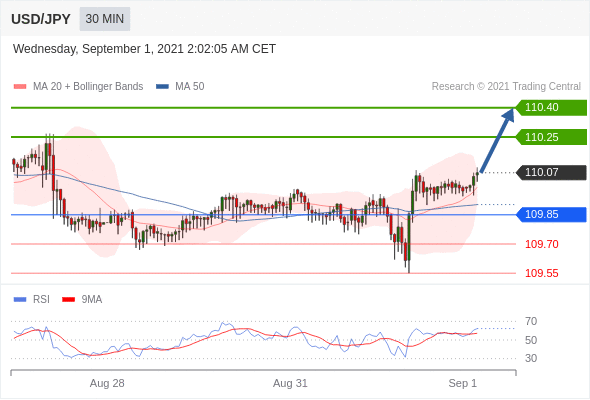
Task: Click the RSI legend swatch
Action: [x=20, y=300]
